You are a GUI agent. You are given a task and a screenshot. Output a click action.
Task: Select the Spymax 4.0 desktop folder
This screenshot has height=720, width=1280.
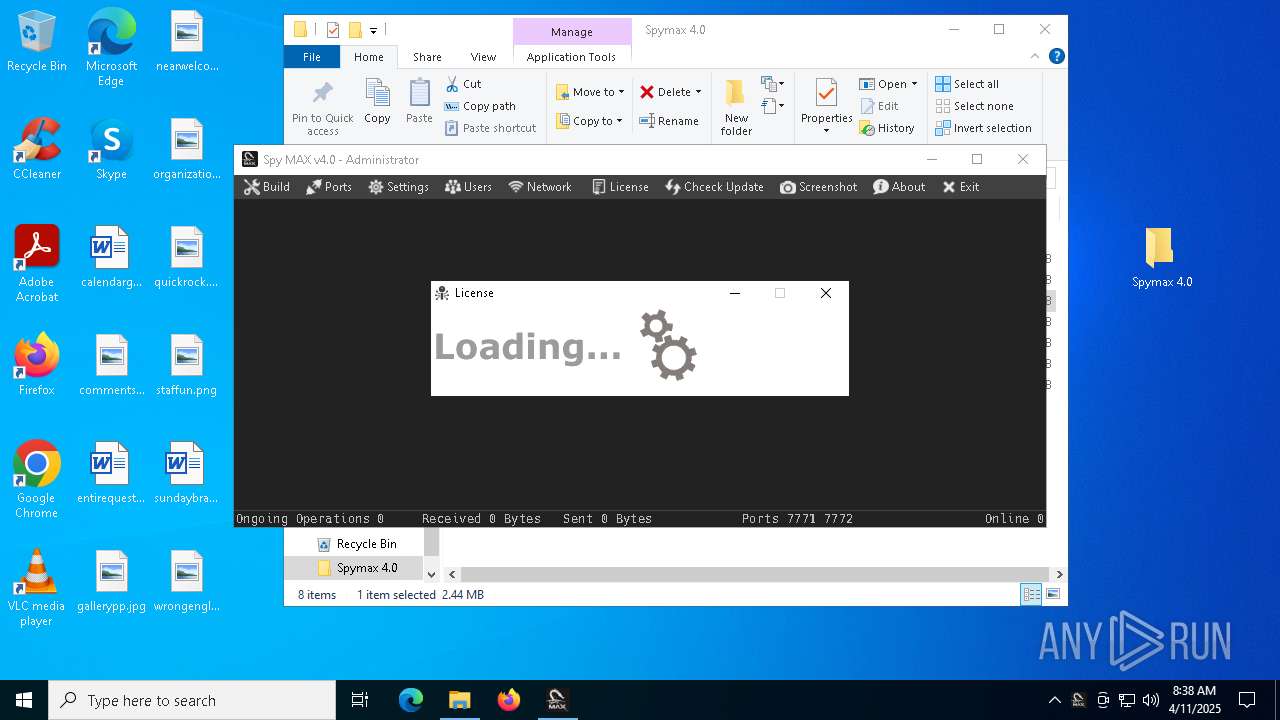point(1161,257)
